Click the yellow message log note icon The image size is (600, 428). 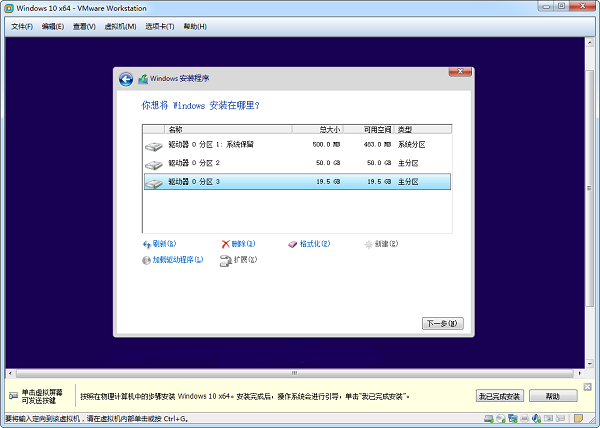point(578,418)
